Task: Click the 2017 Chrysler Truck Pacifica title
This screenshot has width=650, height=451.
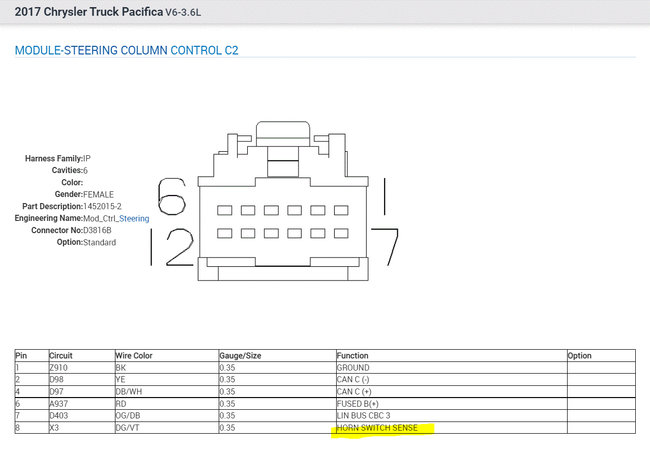Action: pos(89,12)
